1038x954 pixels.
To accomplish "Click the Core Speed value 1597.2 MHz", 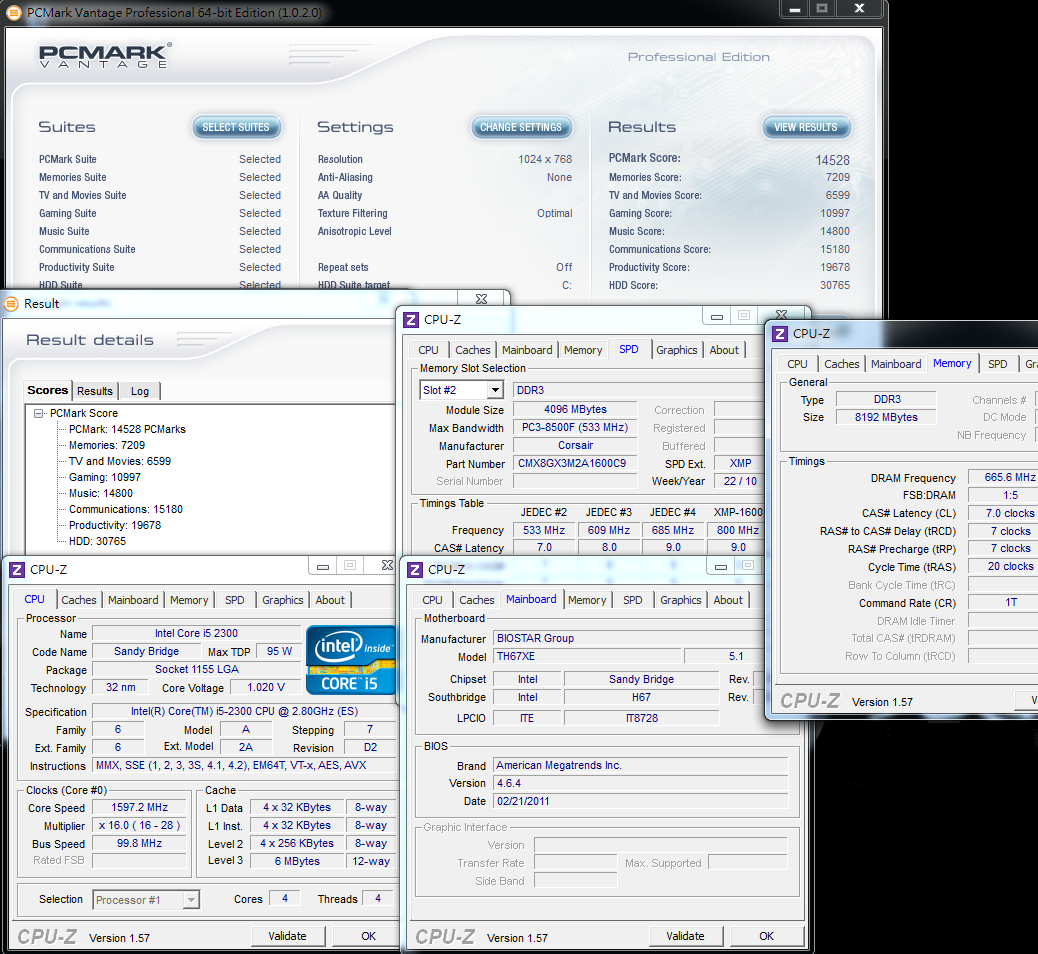I will (139, 808).
